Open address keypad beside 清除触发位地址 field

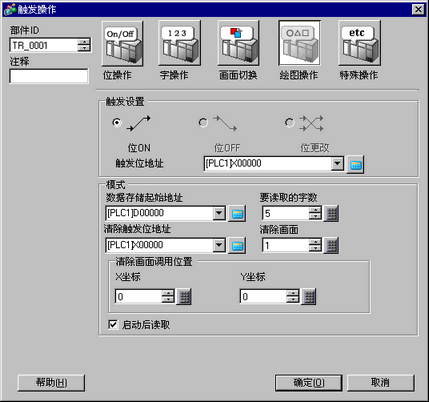[x=237, y=246]
